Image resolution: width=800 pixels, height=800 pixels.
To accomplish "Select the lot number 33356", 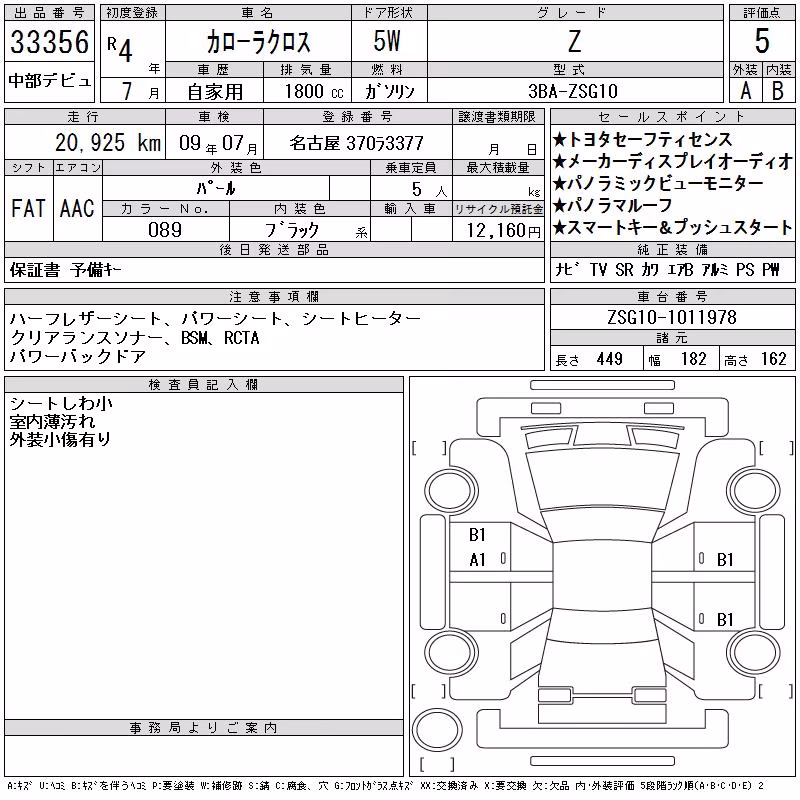I will 49,42.
